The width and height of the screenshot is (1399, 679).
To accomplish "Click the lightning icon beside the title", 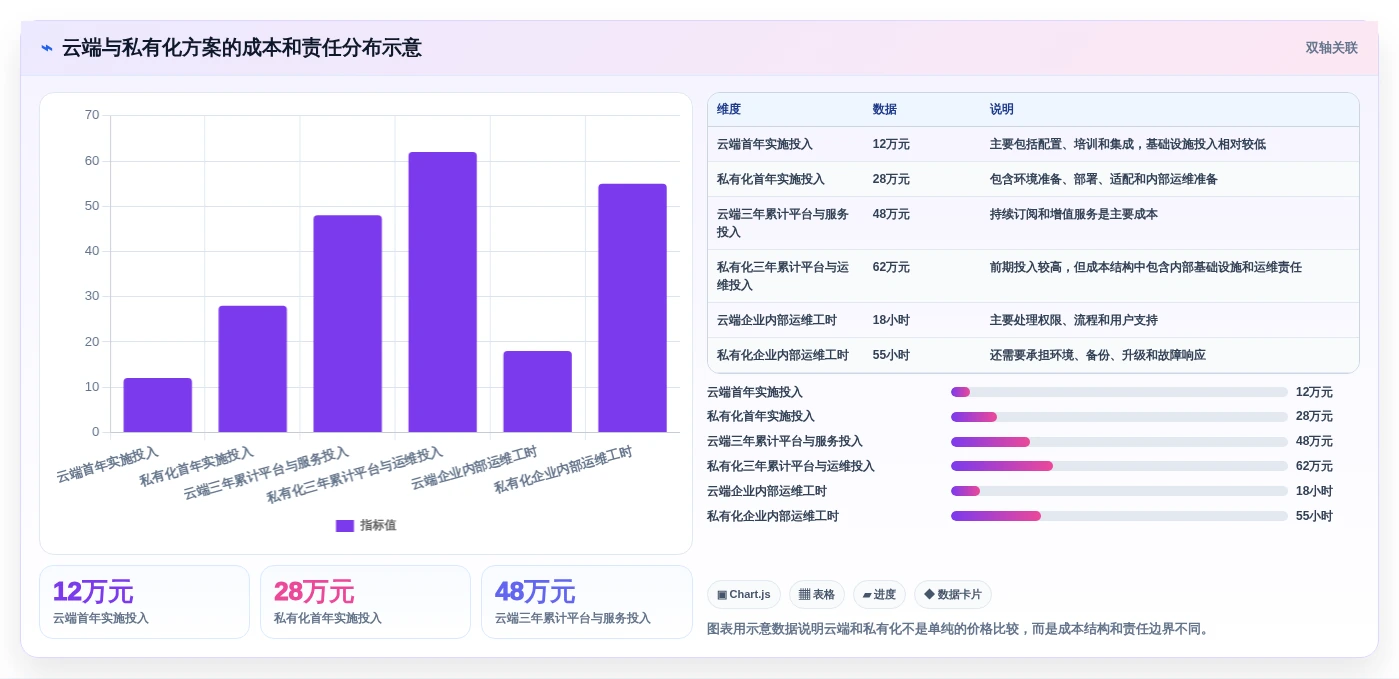I will tap(47, 48).
